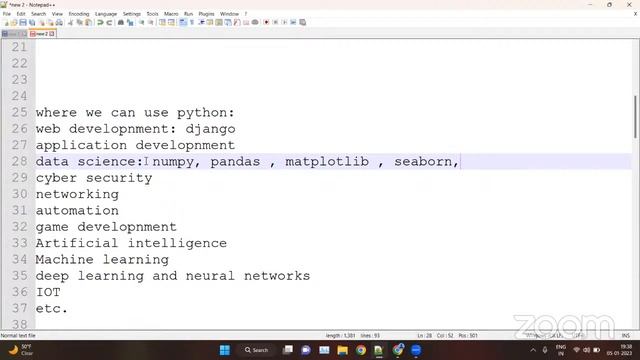Viewport: 640px width, 360px height.
Task: Open Google Chrome from the taskbar
Action: (x=361, y=350)
